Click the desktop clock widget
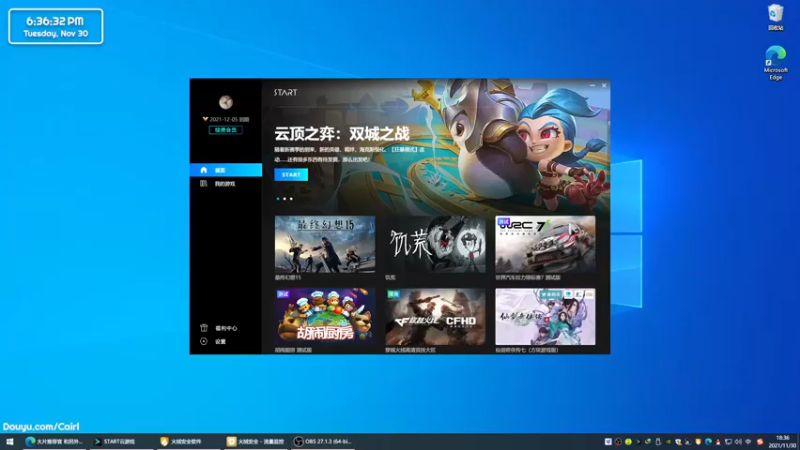Viewport: 800px width, 450px height. click(x=56, y=26)
